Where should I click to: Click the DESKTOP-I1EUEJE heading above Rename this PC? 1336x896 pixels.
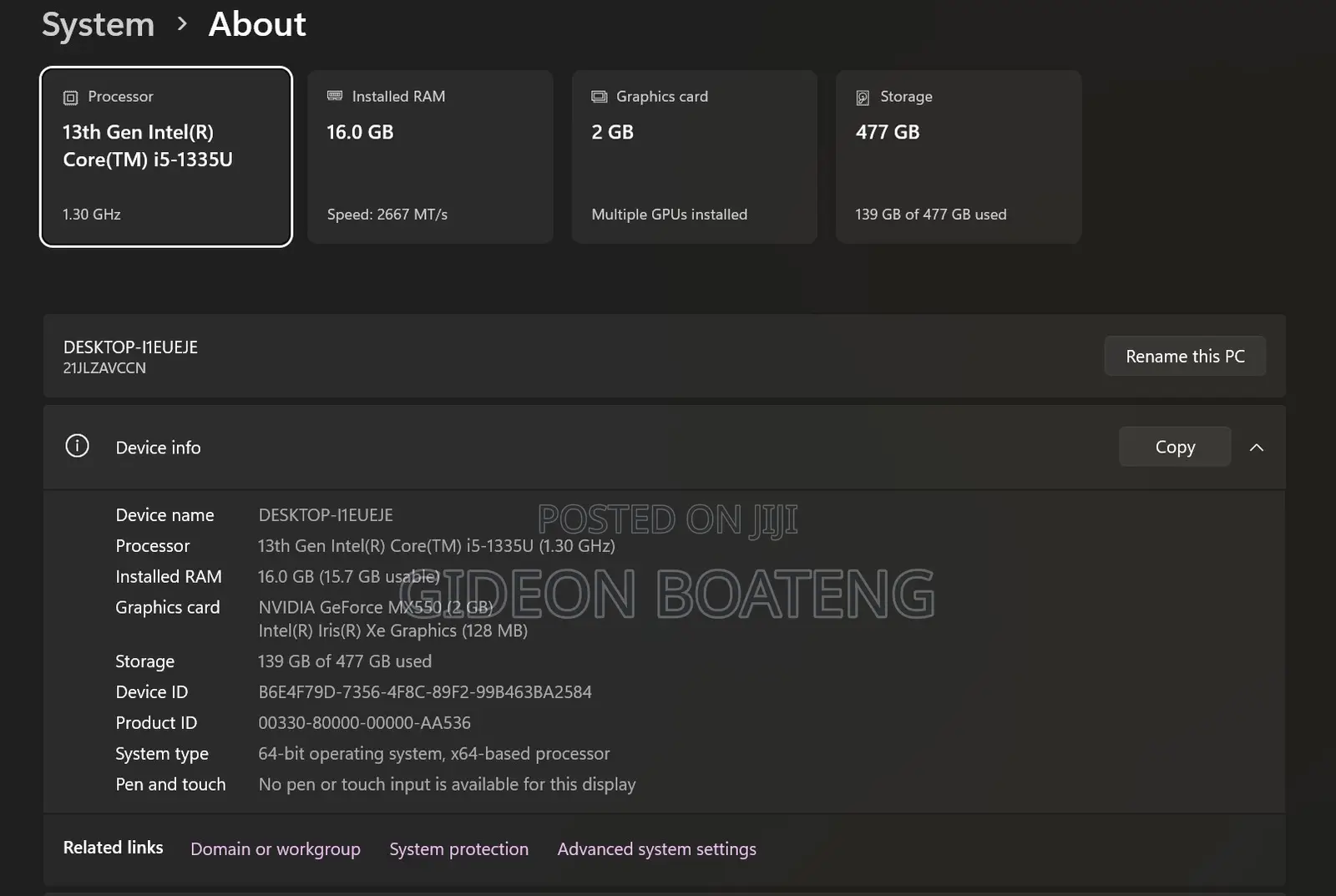point(130,347)
